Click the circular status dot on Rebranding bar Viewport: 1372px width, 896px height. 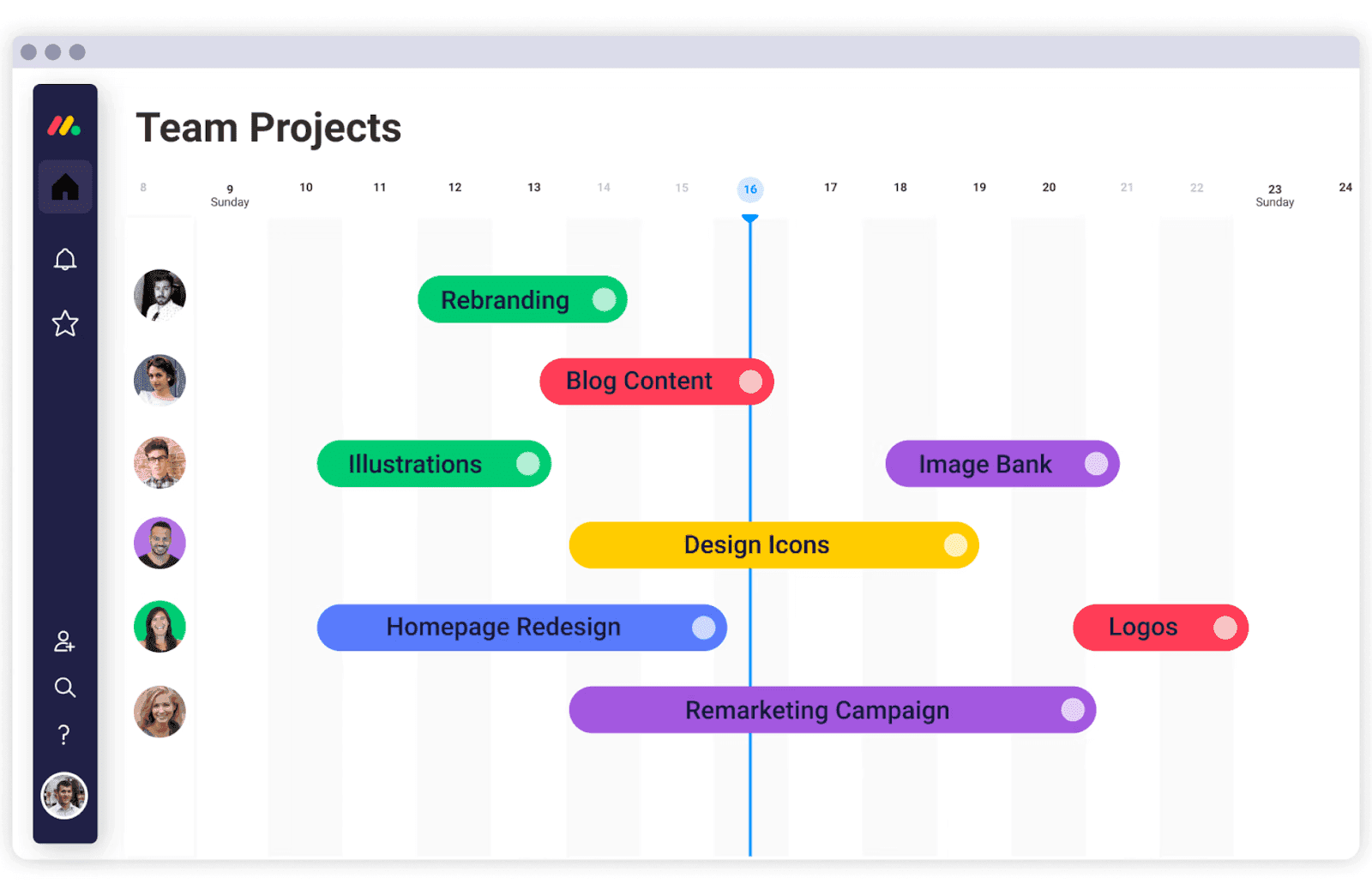(605, 299)
